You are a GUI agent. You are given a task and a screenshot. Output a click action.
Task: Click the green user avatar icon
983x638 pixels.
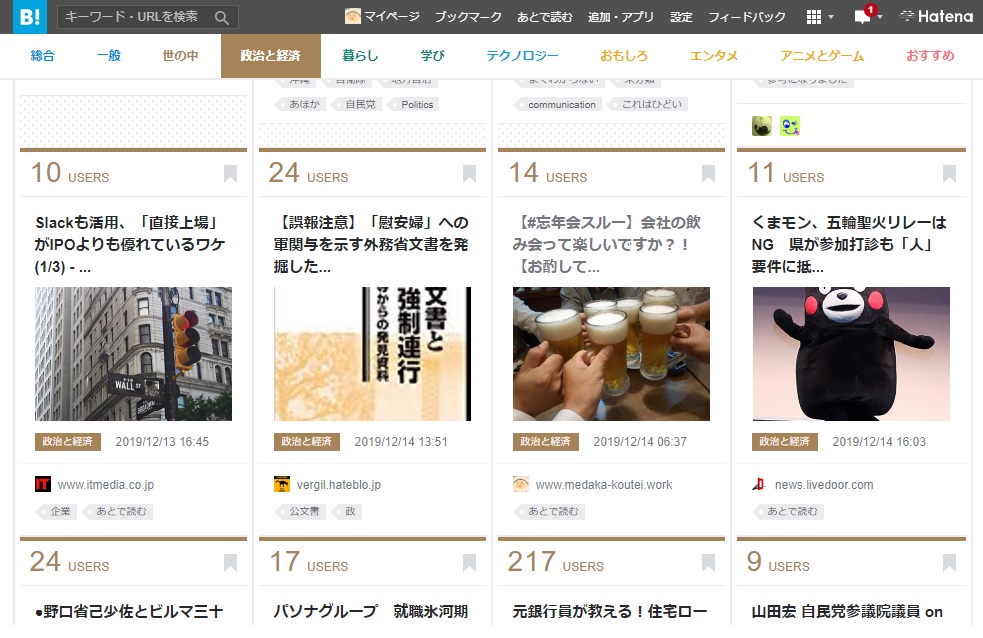click(762, 126)
